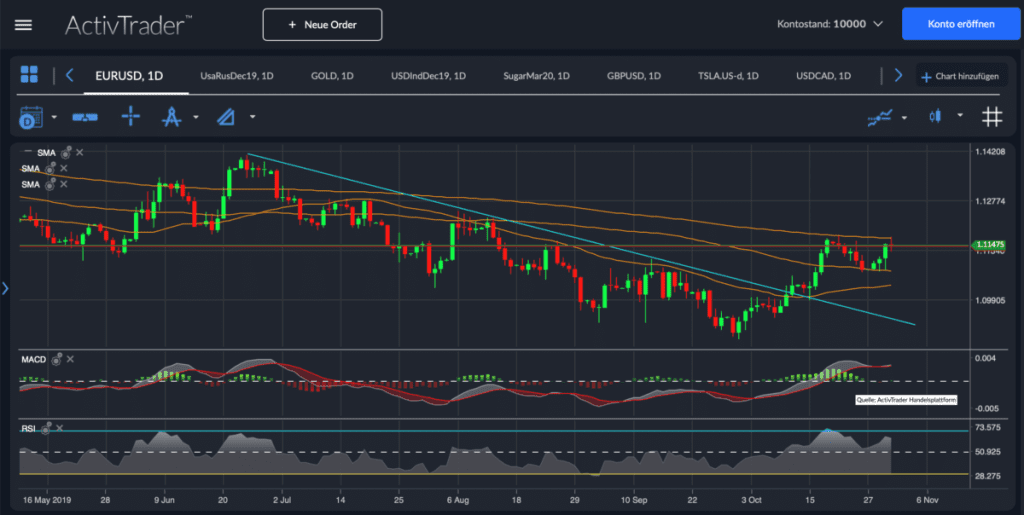
Task: Open settings gear of second SMA indicator
Action: 50,168
